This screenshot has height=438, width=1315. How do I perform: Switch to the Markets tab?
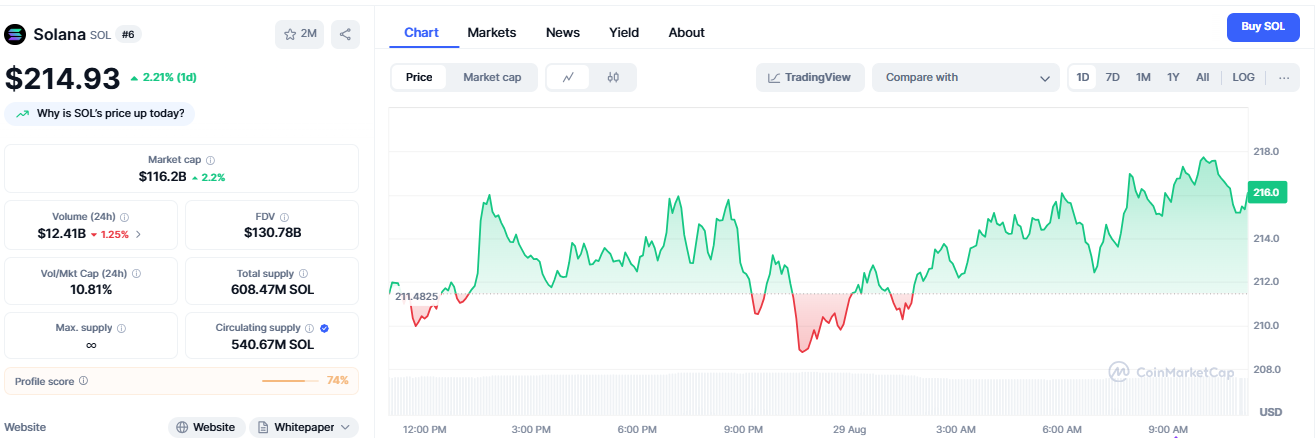492,32
